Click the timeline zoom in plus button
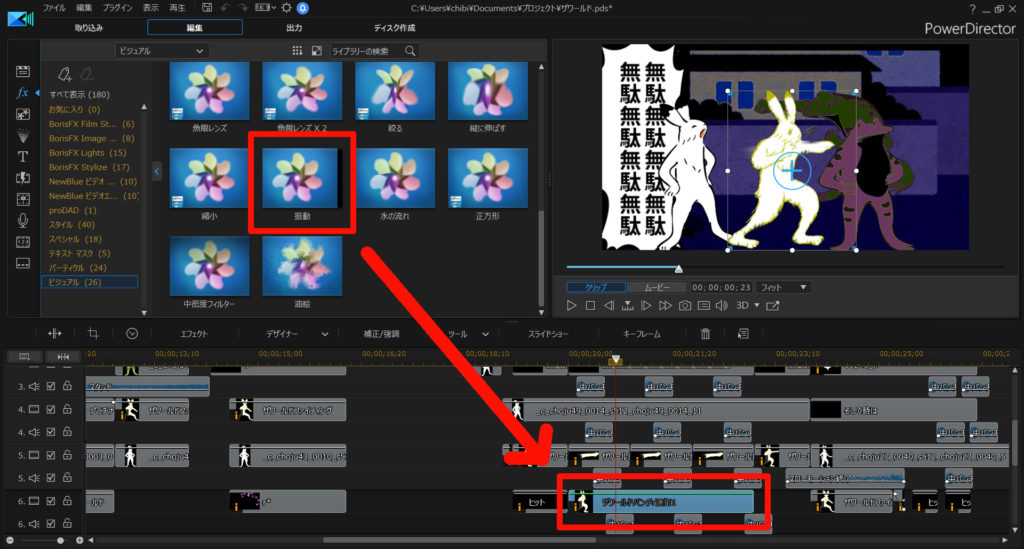Image resolution: width=1024 pixels, height=549 pixels. tap(80, 541)
